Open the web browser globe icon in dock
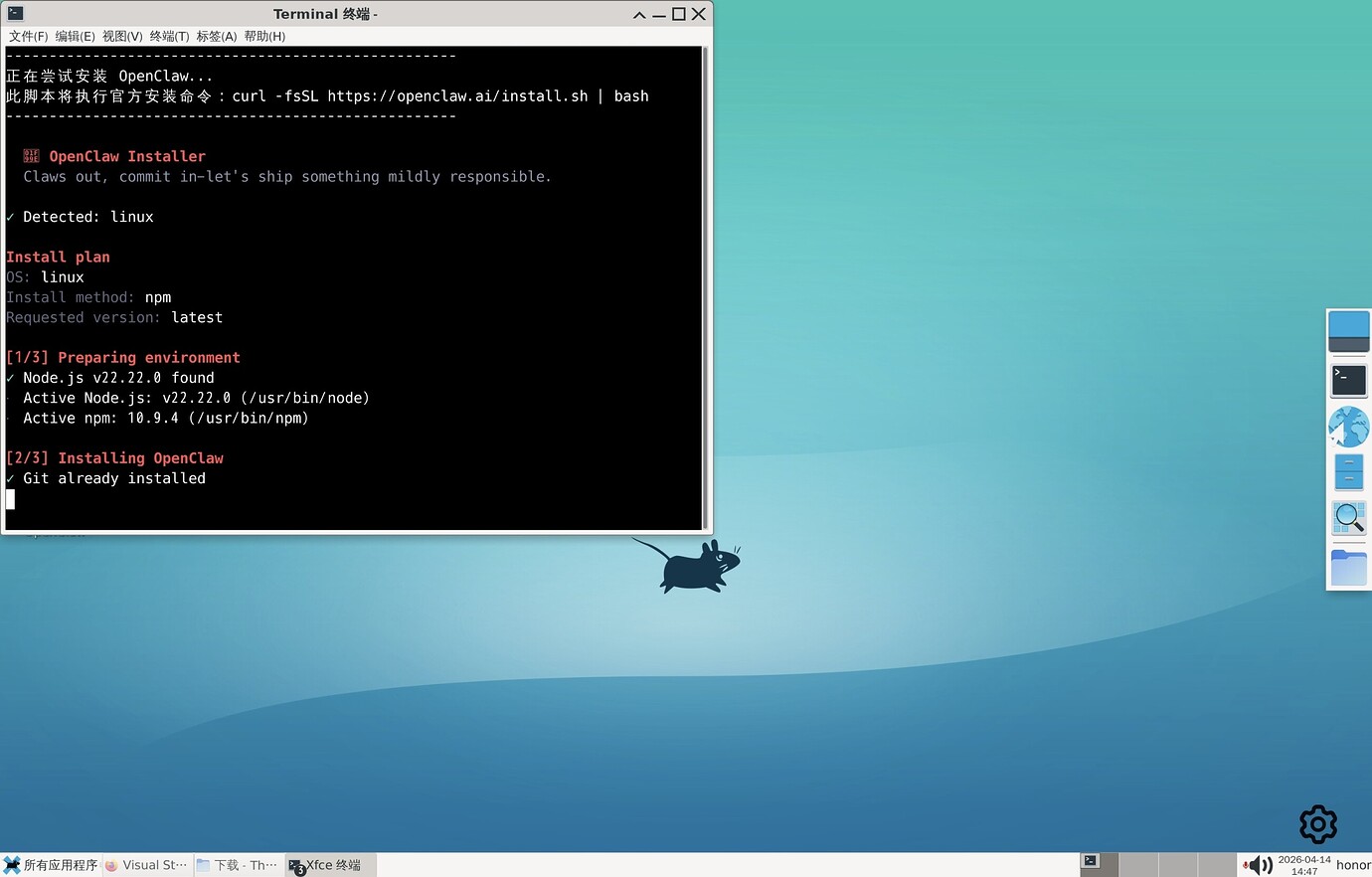Viewport: 1372px width, 877px height. 1348,427
